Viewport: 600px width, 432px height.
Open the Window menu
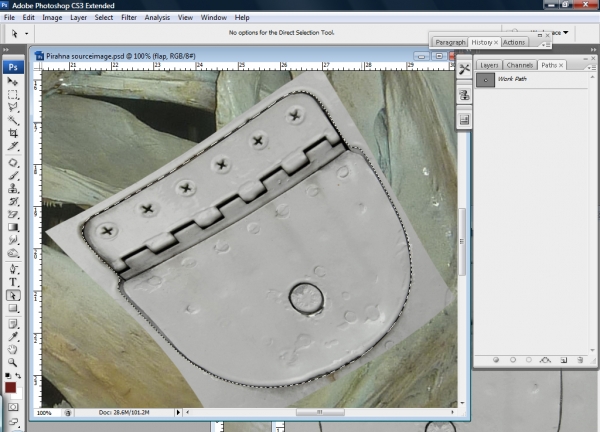[x=214, y=18]
